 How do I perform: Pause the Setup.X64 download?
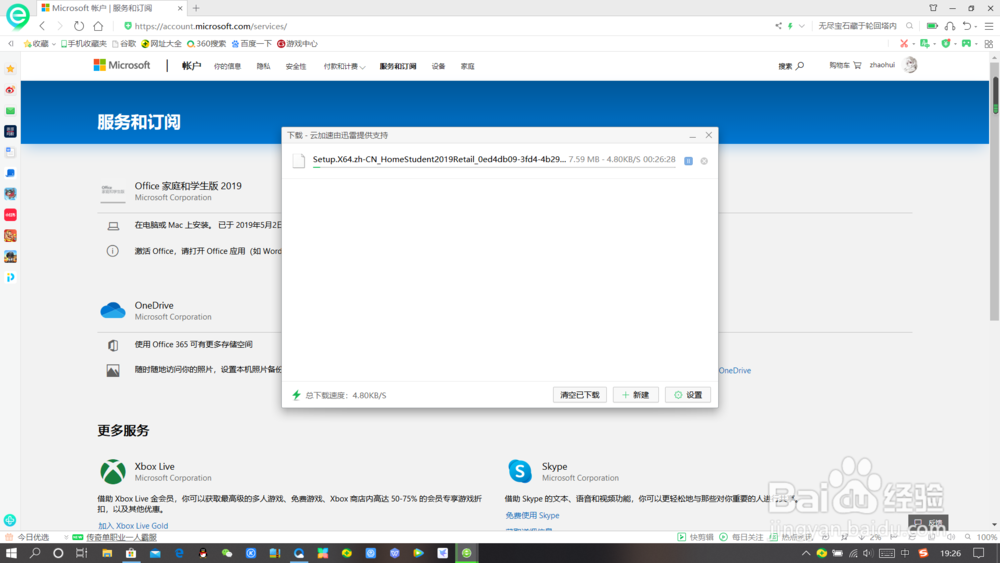pyautogui.click(x=688, y=161)
